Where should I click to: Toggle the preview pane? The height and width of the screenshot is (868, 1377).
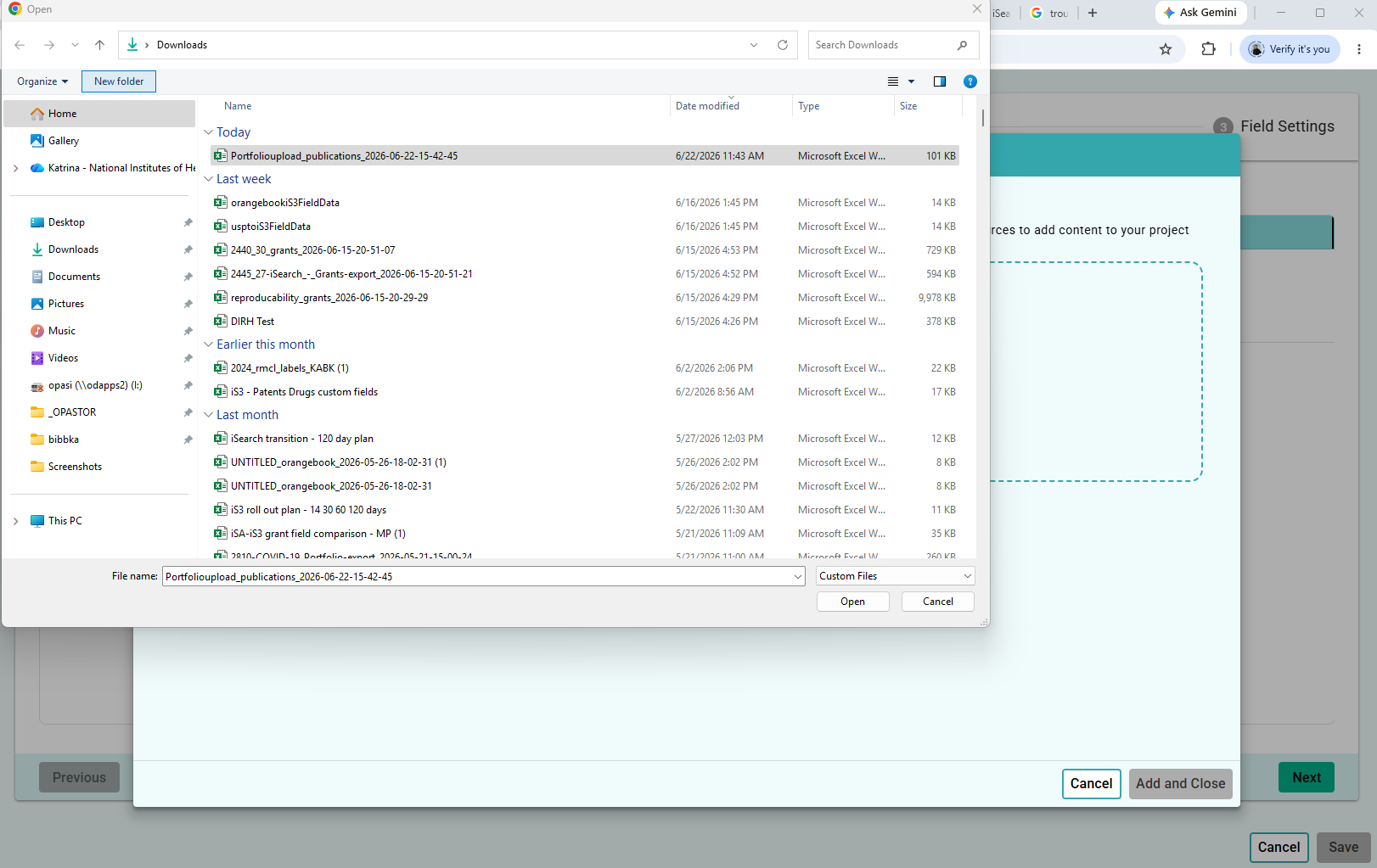click(940, 81)
